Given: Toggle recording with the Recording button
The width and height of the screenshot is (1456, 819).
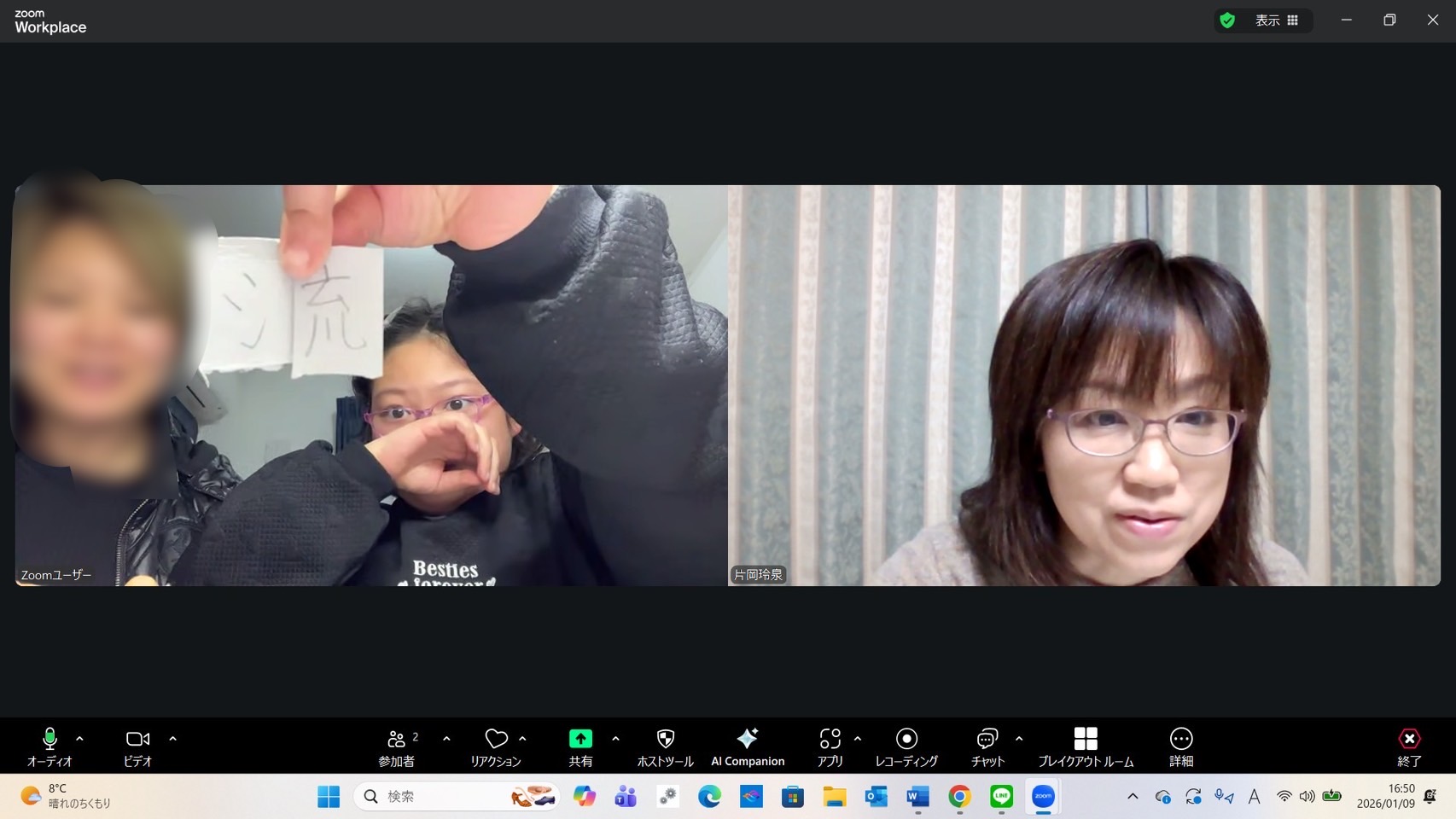Looking at the screenshot, I should click(906, 746).
